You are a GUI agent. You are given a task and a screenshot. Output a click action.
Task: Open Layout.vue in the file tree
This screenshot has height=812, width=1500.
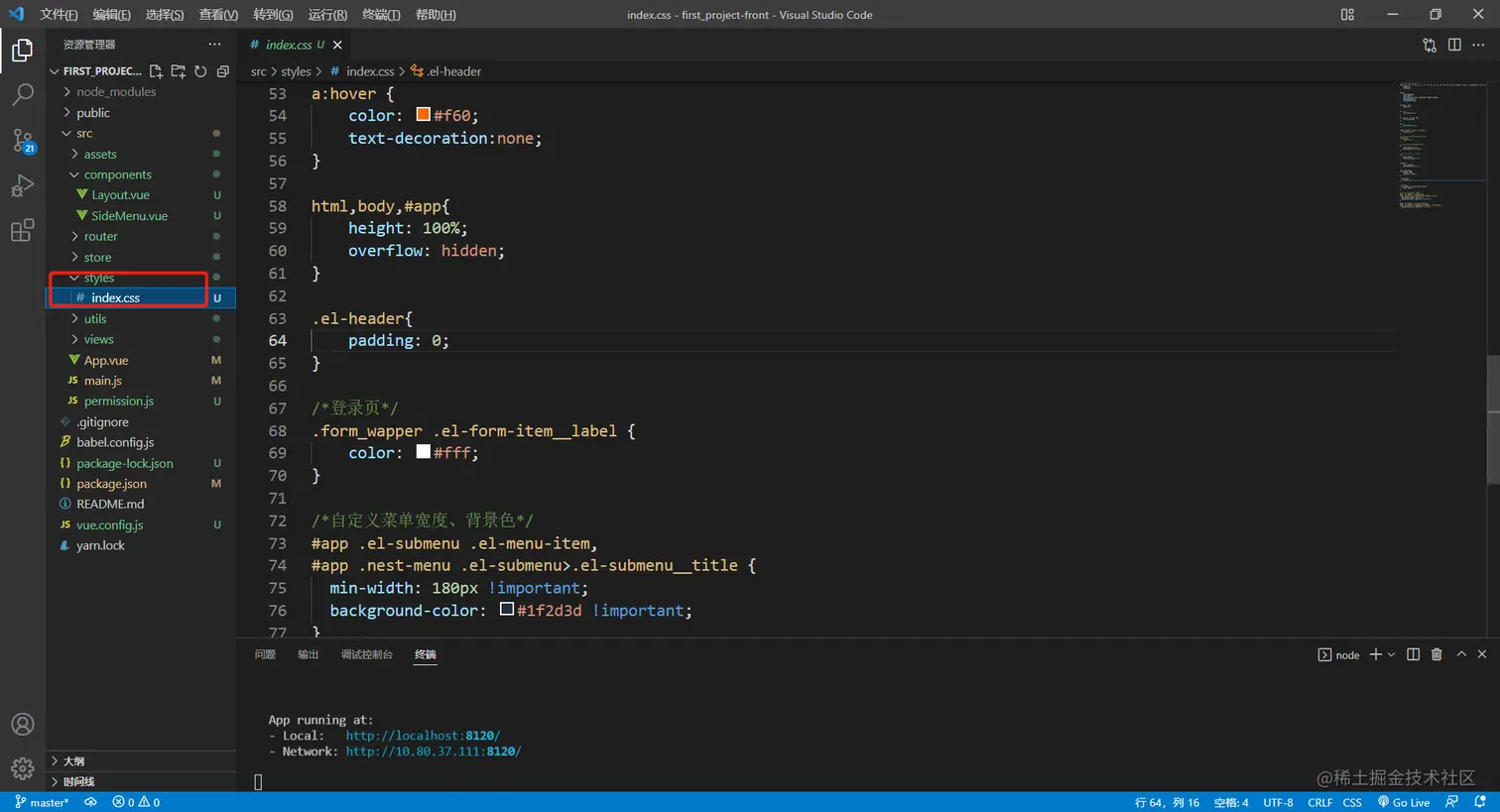[x=120, y=195]
